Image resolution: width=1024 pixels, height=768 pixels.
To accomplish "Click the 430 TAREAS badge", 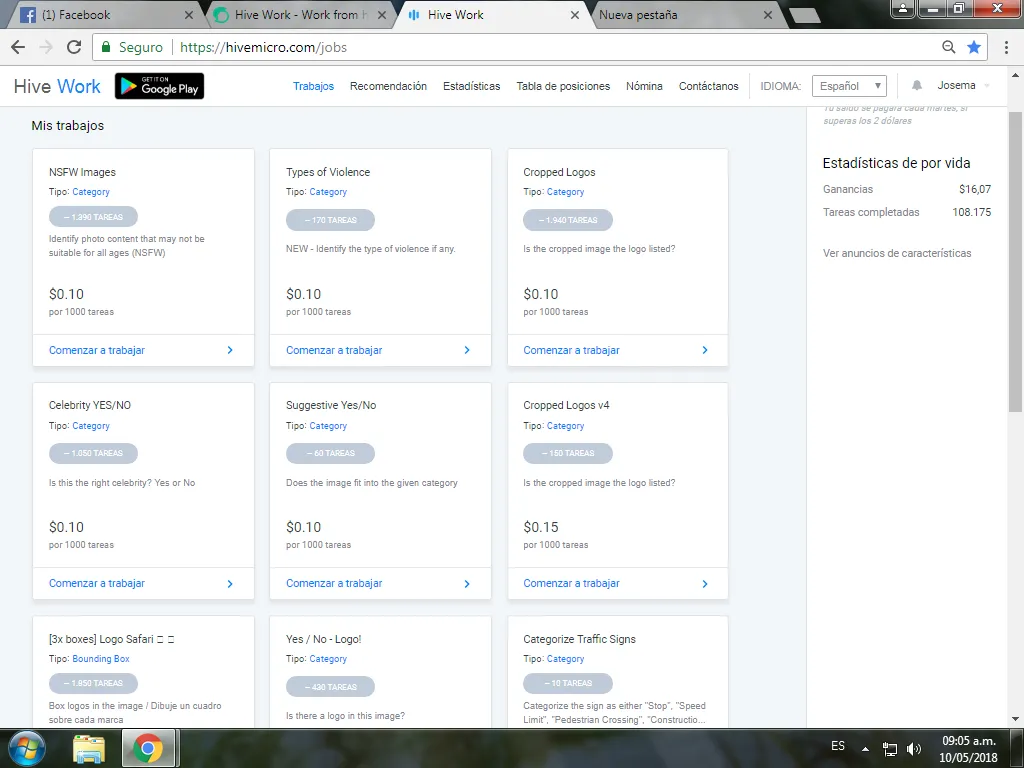I will [330, 687].
